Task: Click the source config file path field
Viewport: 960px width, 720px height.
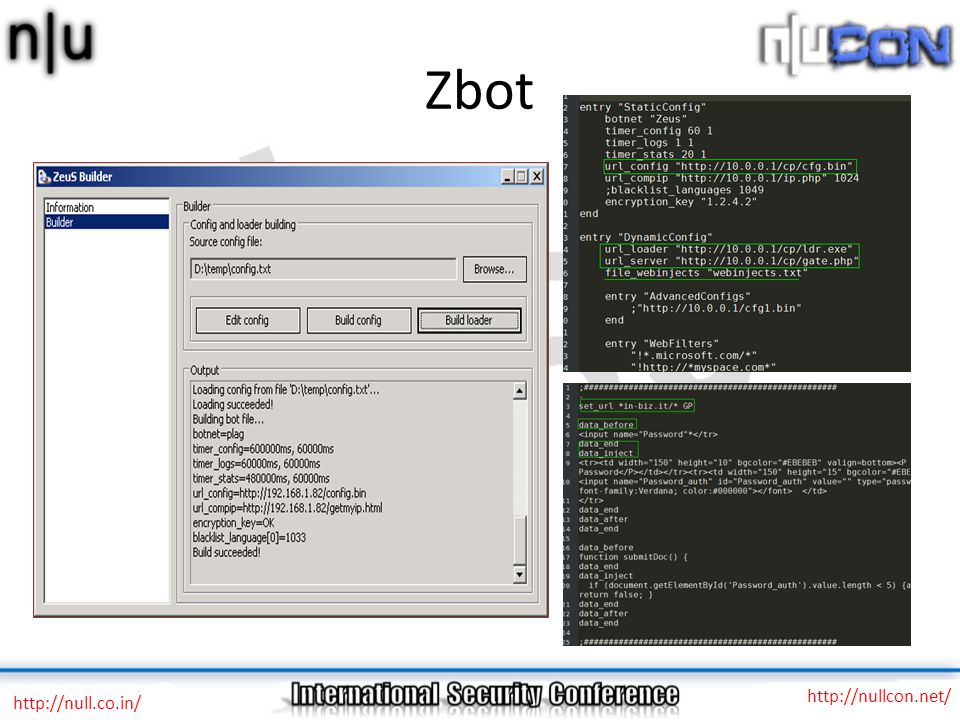Action: pos(323,269)
